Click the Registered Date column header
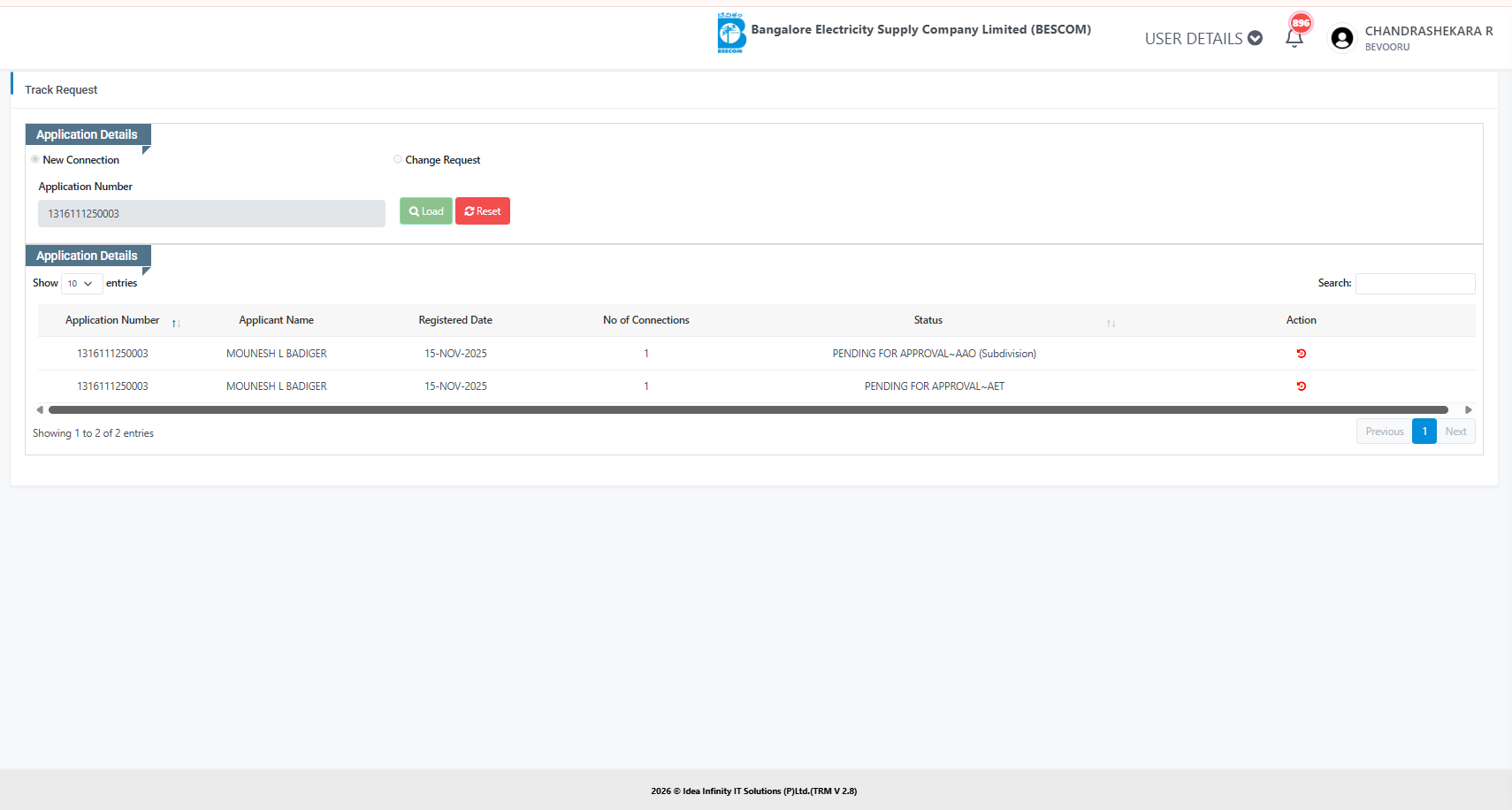The height and width of the screenshot is (810, 1512). 455,320
